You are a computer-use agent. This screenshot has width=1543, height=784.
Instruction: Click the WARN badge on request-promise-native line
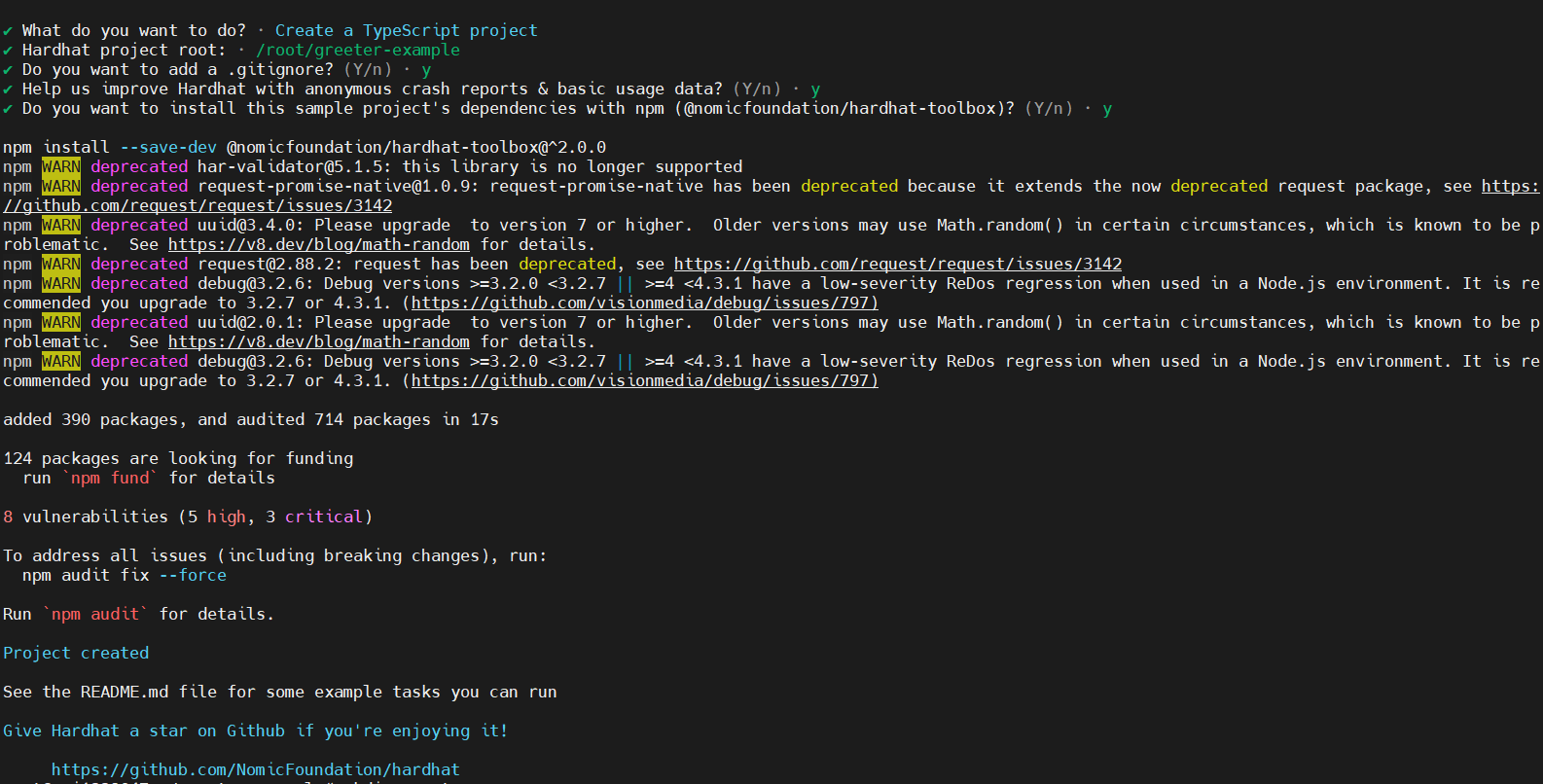tap(61, 186)
